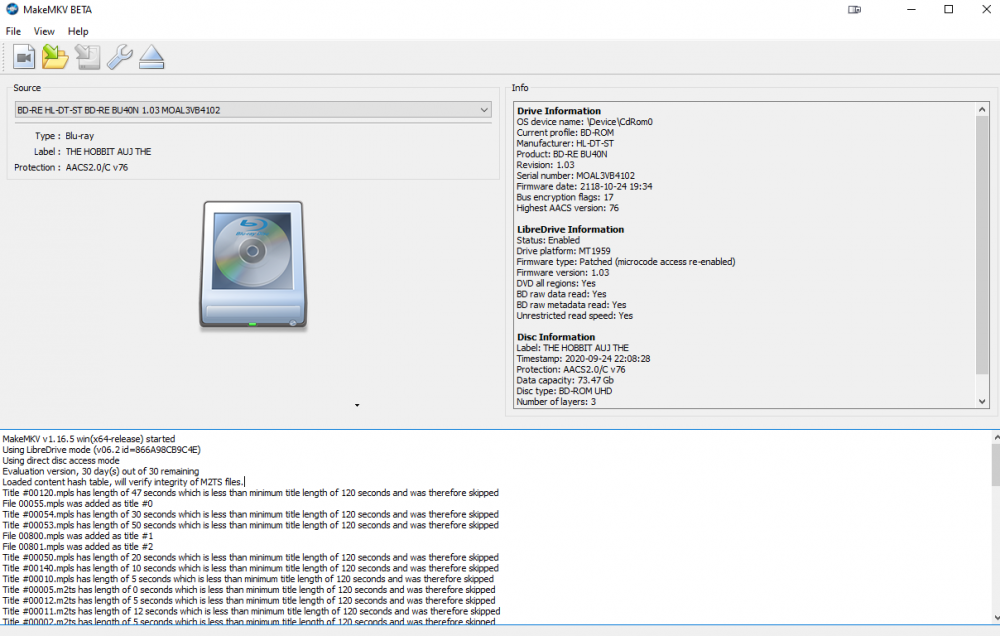Image resolution: width=1000 pixels, height=636 pixels.
Task: Click log line 'Evaluation version, 30 day(s) out of 30 remaining'
Action: [101, 471]
